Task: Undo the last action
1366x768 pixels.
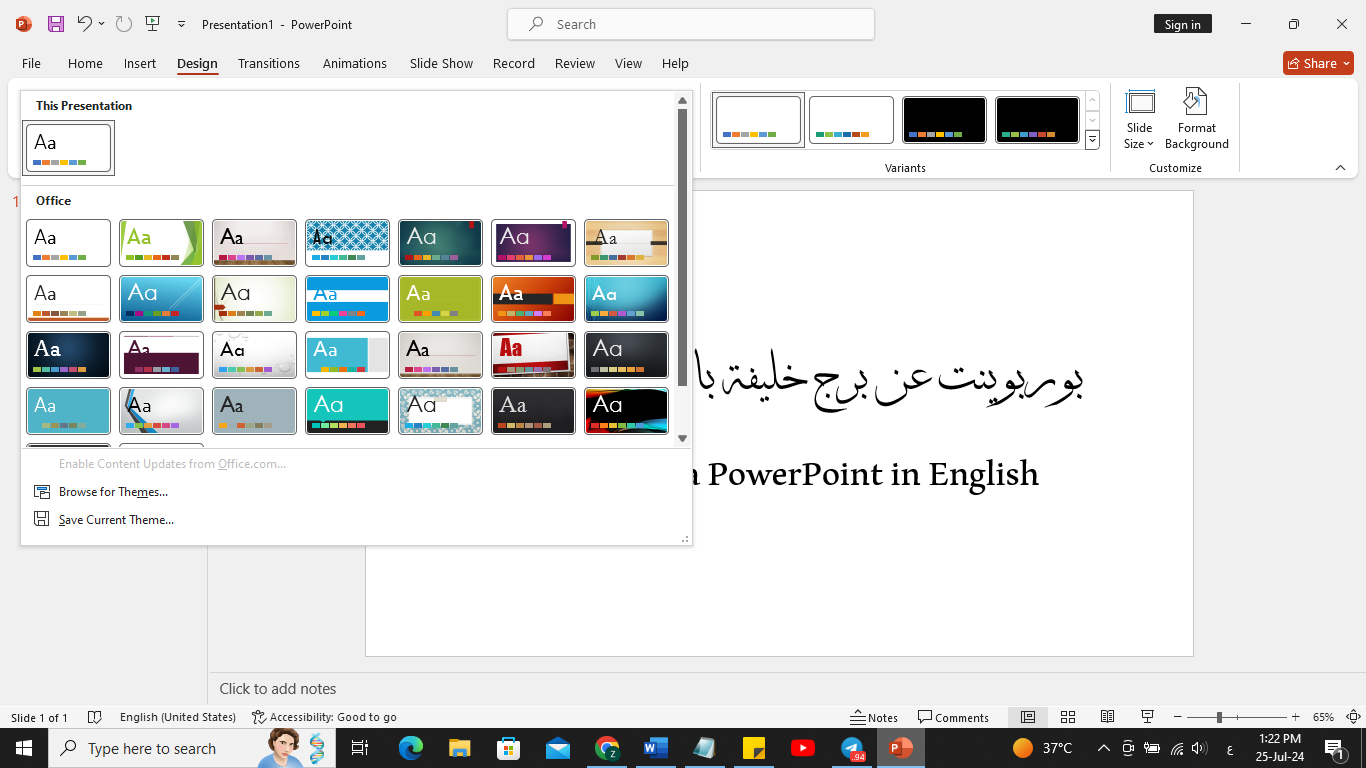Action: [85, 24]
